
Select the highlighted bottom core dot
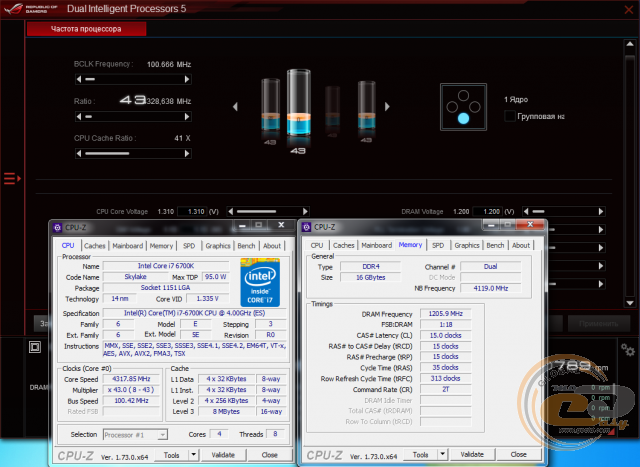[x=463, y=118]
